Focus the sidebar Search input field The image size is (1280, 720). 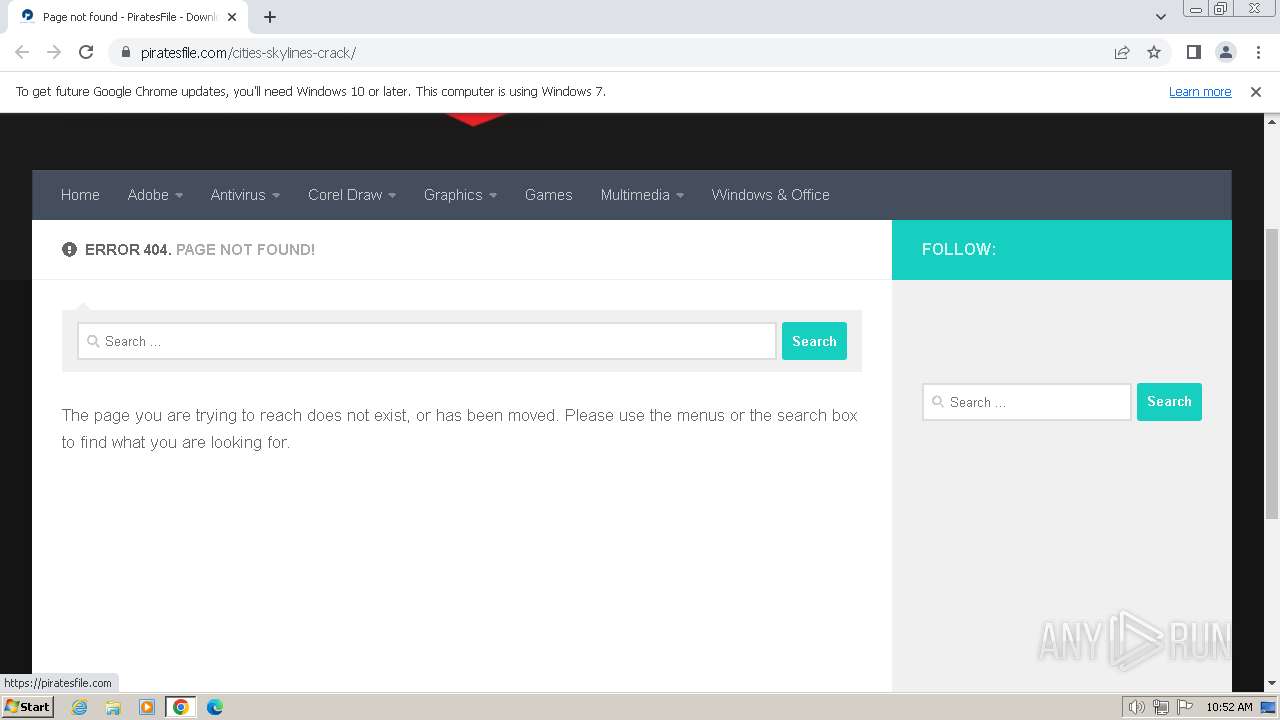pos(1027,402)
